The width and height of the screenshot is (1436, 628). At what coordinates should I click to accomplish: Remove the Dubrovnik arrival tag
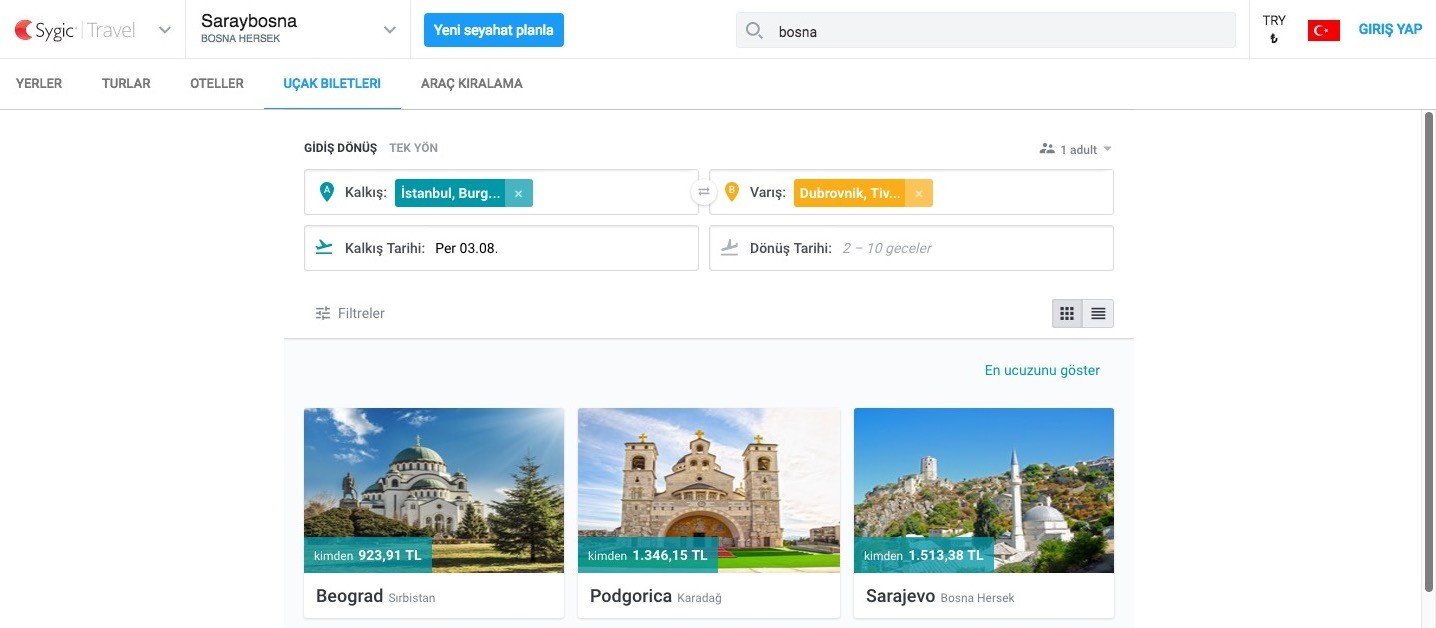coord(919,193)
